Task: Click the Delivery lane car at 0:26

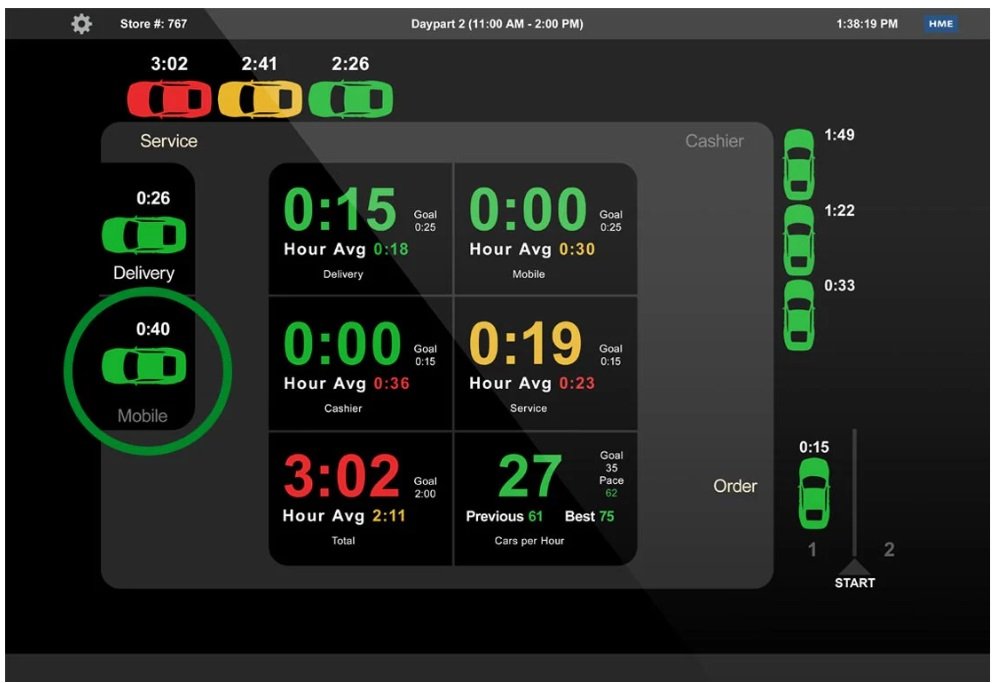Action: coord(144,236)
